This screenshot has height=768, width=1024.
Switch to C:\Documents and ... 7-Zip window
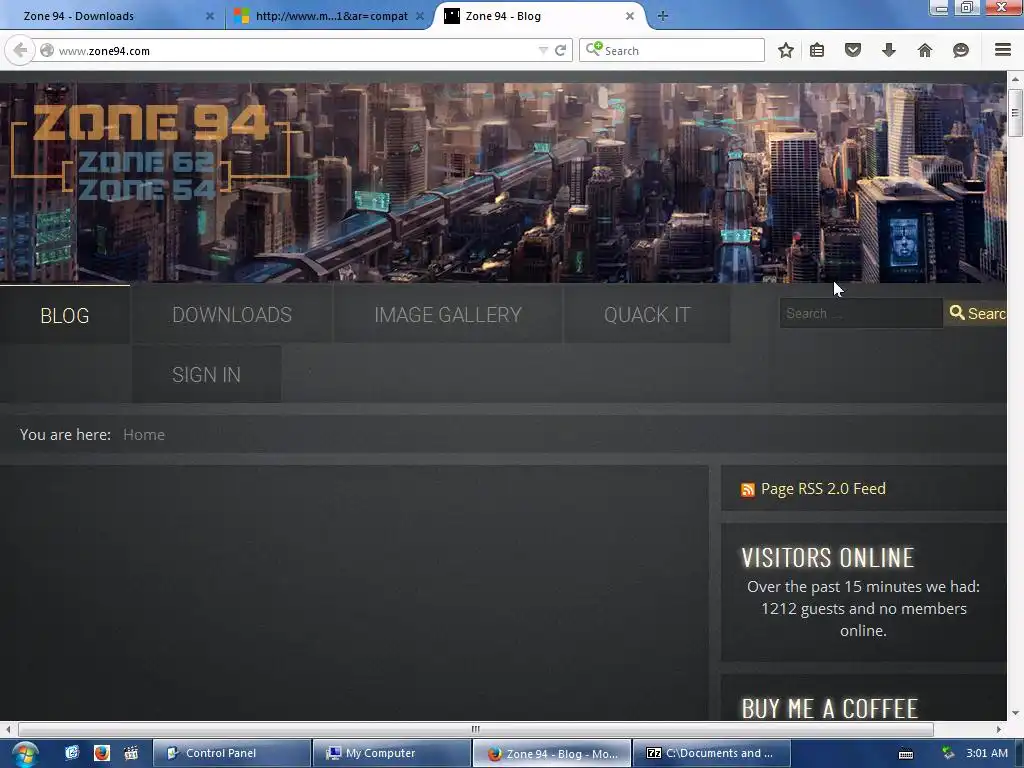[x=711, y=753]
